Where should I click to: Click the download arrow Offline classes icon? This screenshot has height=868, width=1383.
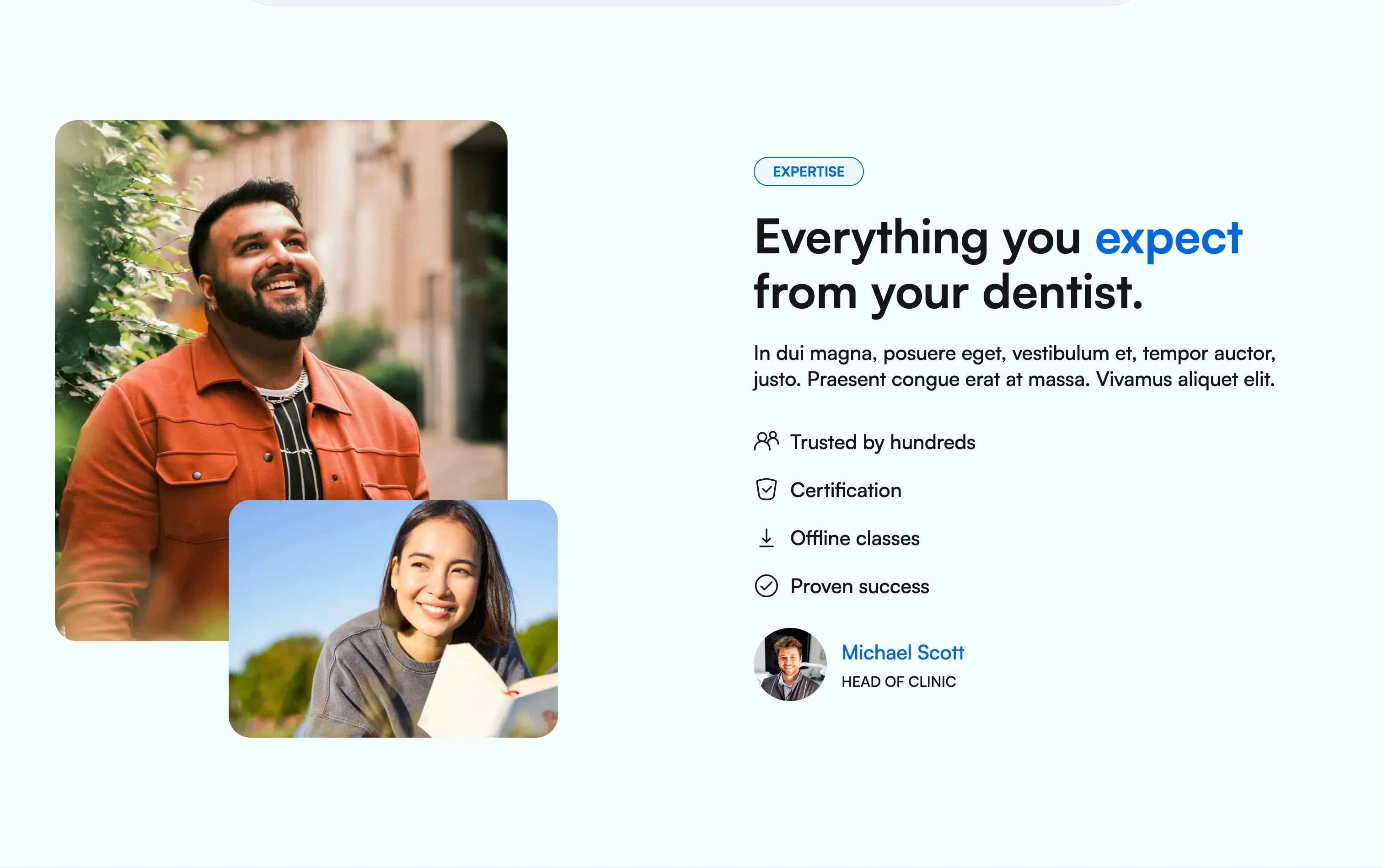766,538
